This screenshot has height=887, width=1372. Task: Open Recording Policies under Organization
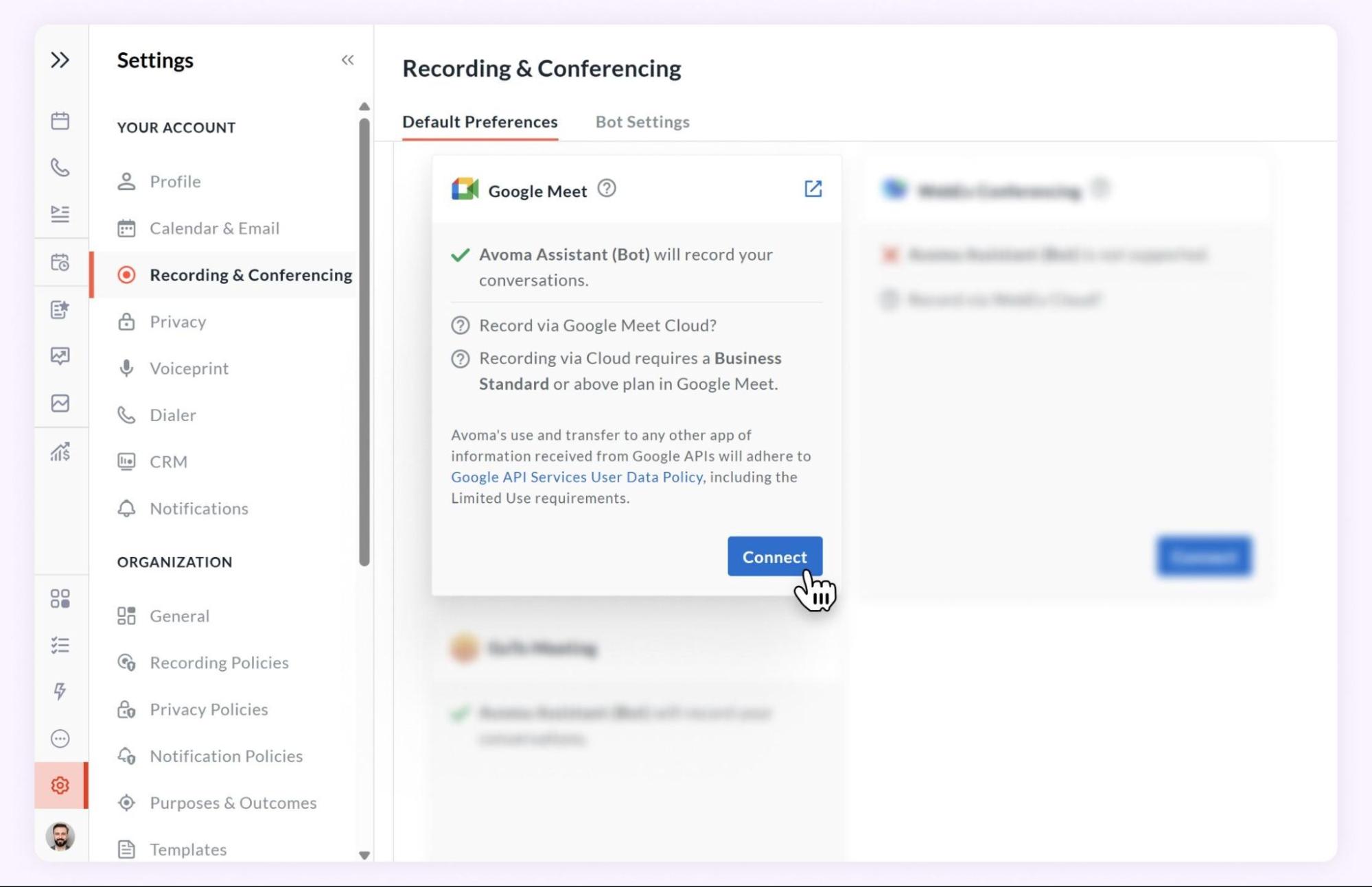tap(219, 663)
